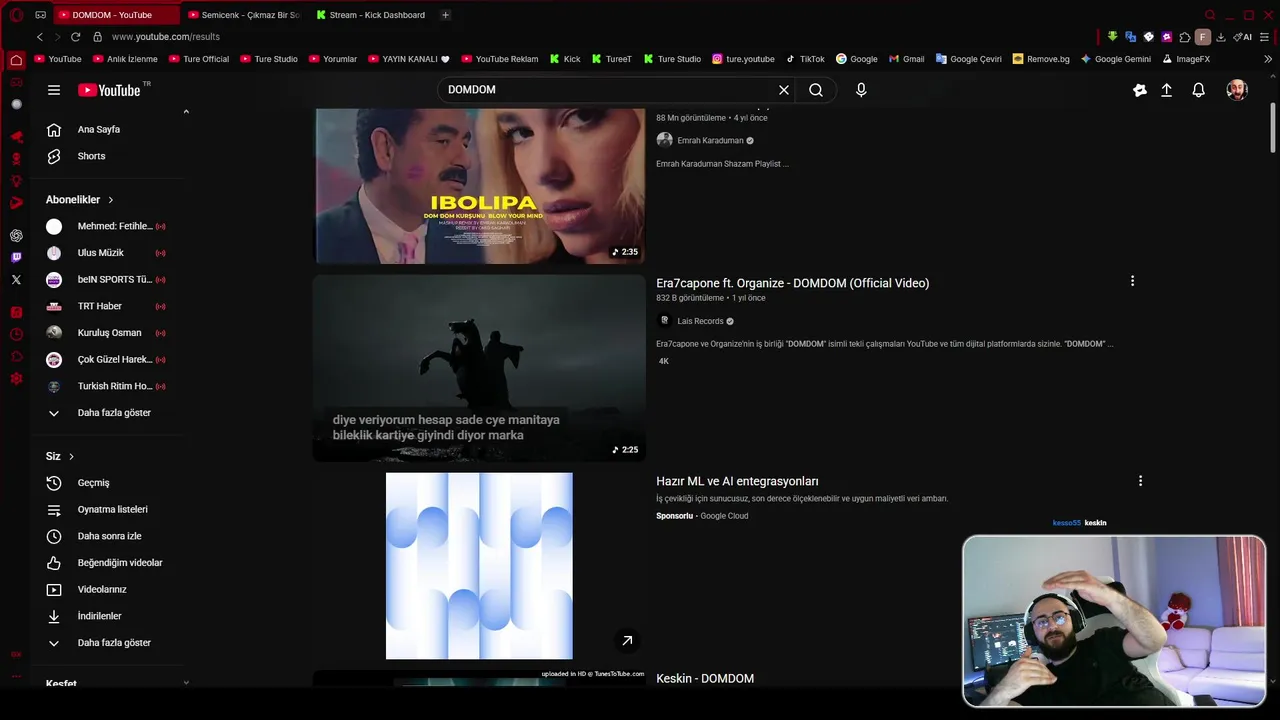Clear the DOMDOM search text with X
The width and height of the screenshot is (1280, 720).
784,90
